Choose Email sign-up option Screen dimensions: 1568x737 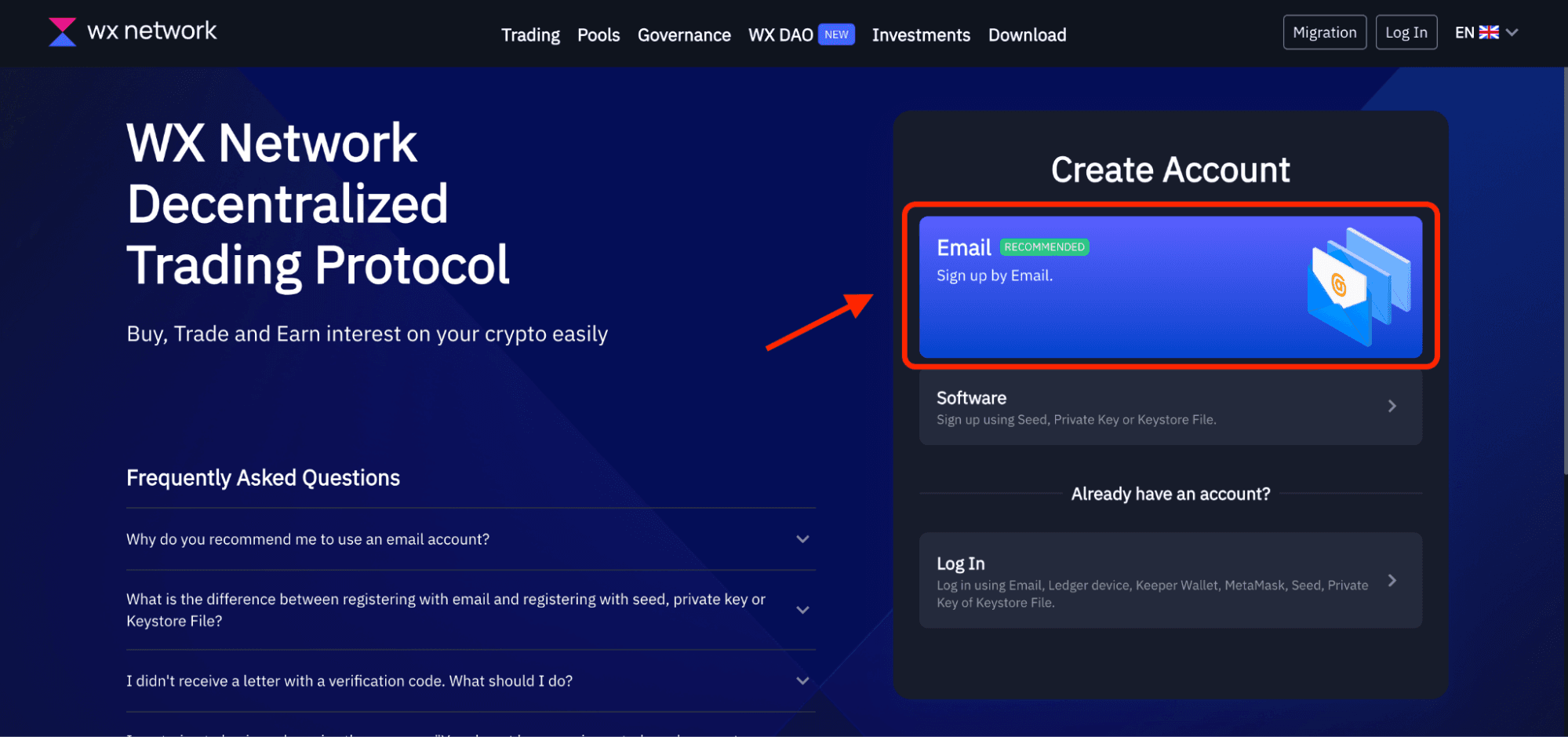(1170, 287)
